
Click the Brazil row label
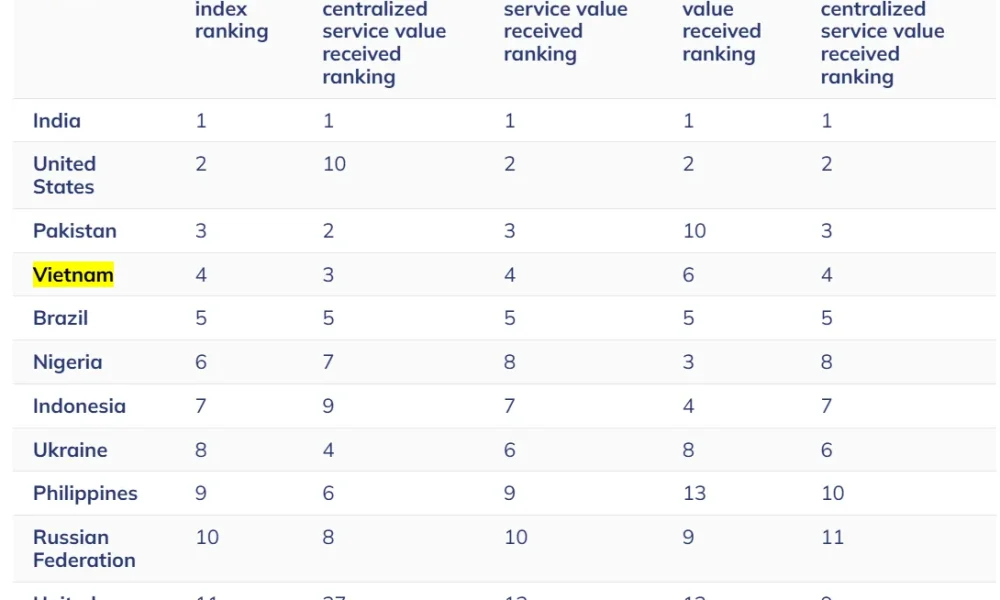pyautogui.click(x=61, y=318)
